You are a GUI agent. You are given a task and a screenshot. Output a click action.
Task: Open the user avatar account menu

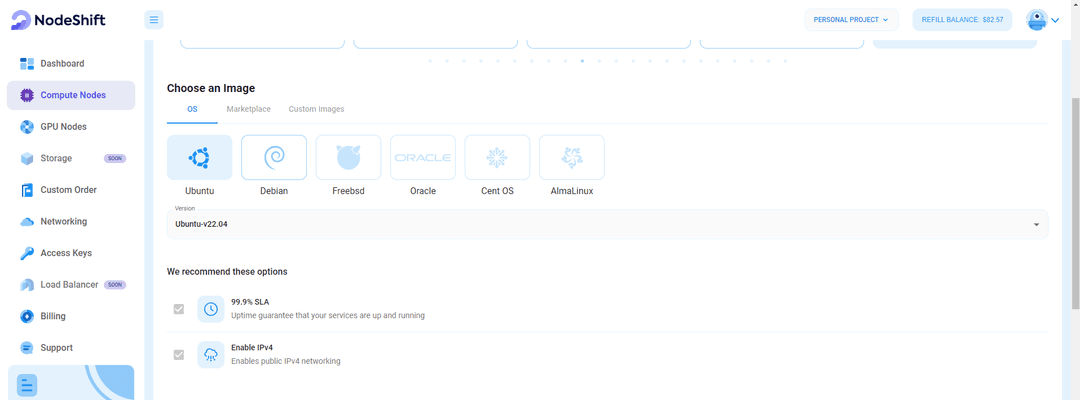1042,20
